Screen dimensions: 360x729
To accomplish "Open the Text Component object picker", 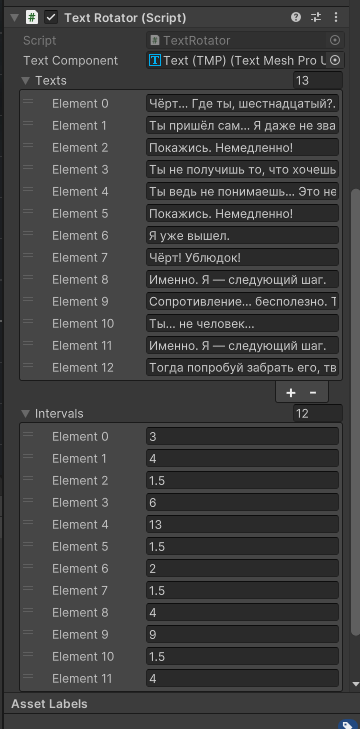I will 335,60.
